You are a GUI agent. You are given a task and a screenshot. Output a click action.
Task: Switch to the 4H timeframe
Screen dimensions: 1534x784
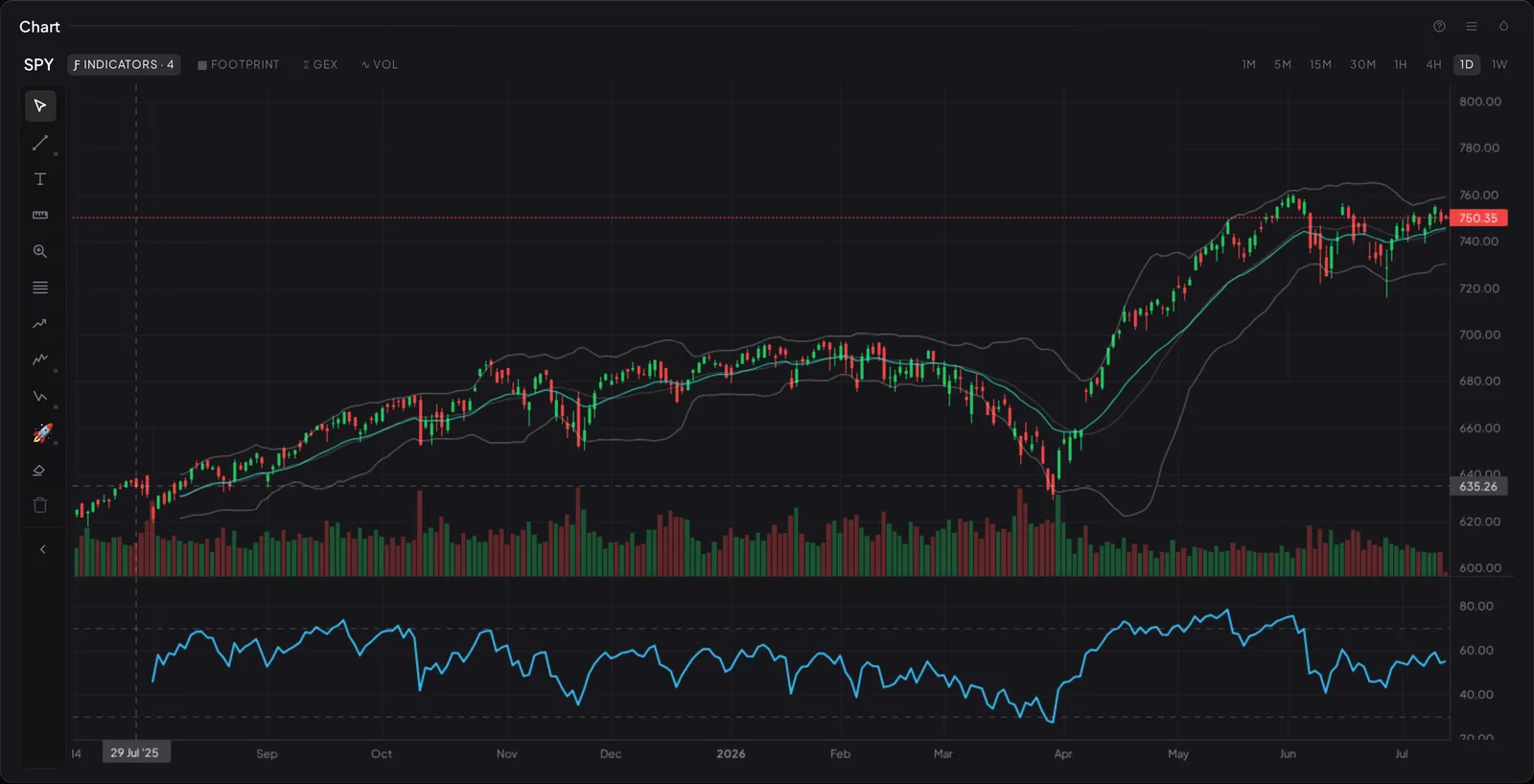coord(1433,64)
